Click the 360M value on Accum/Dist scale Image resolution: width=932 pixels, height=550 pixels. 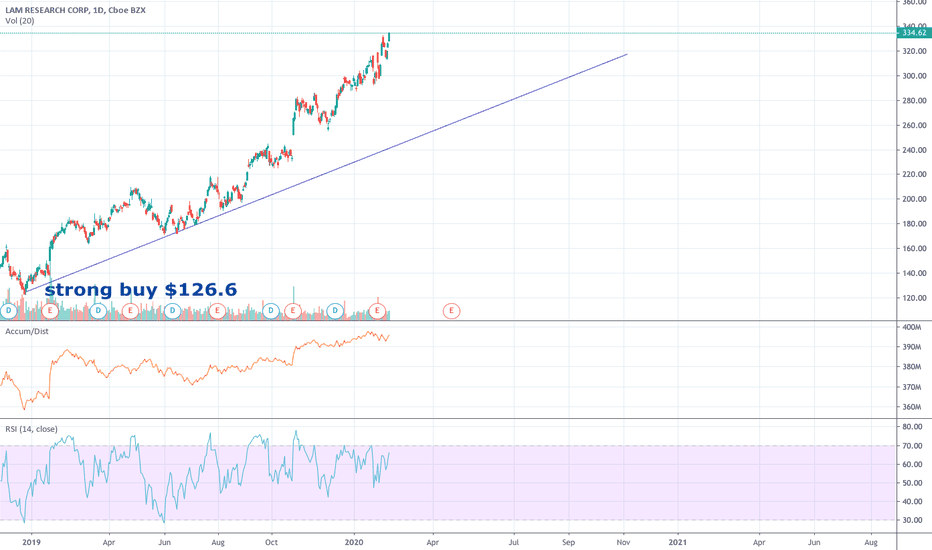(x=912, y=407)
